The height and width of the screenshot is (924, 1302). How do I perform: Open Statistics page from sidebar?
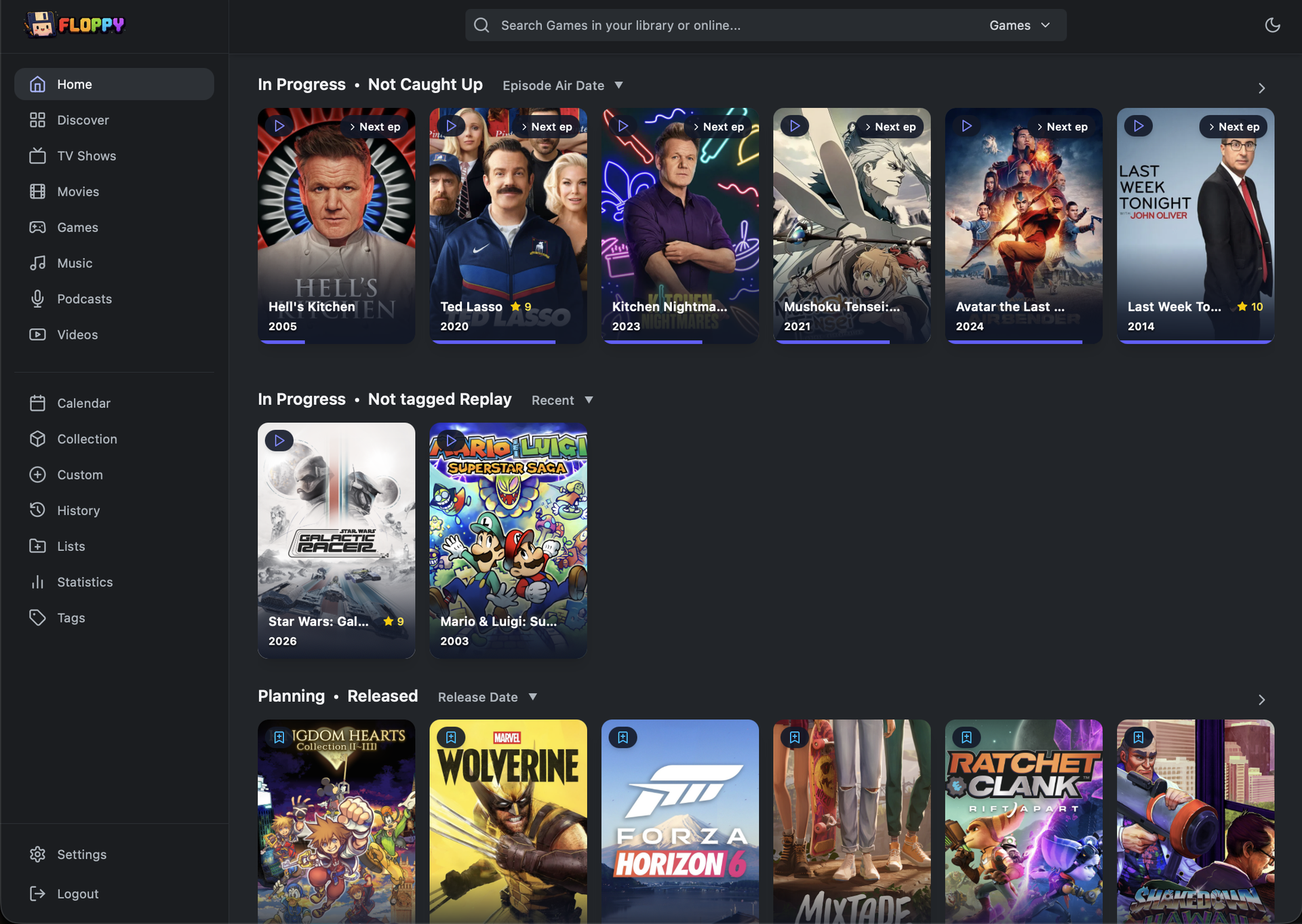(114, 582)
